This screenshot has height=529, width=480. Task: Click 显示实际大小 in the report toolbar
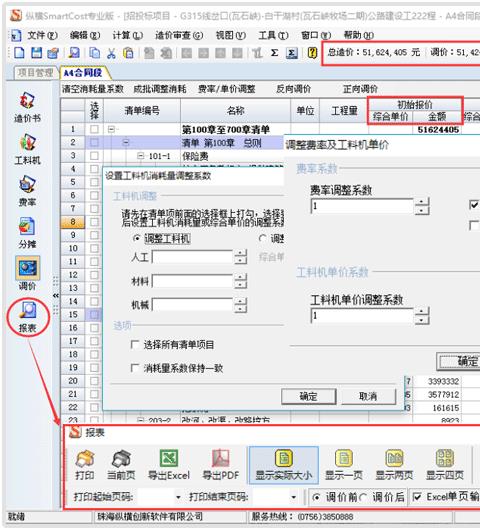click(x=283, y=465)
